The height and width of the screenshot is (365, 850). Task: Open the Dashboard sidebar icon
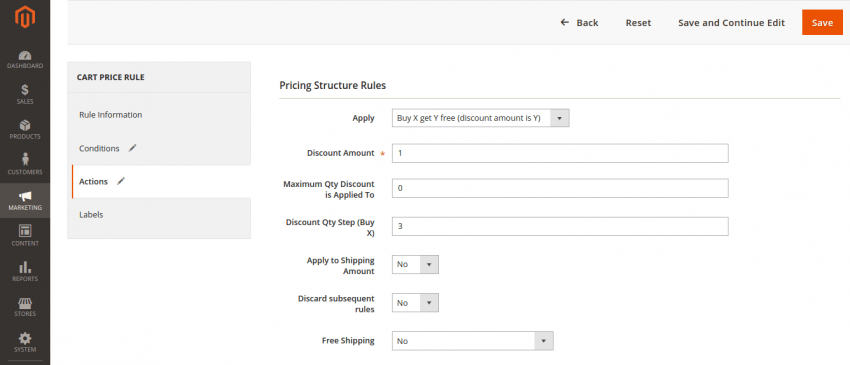click(25, 55)
